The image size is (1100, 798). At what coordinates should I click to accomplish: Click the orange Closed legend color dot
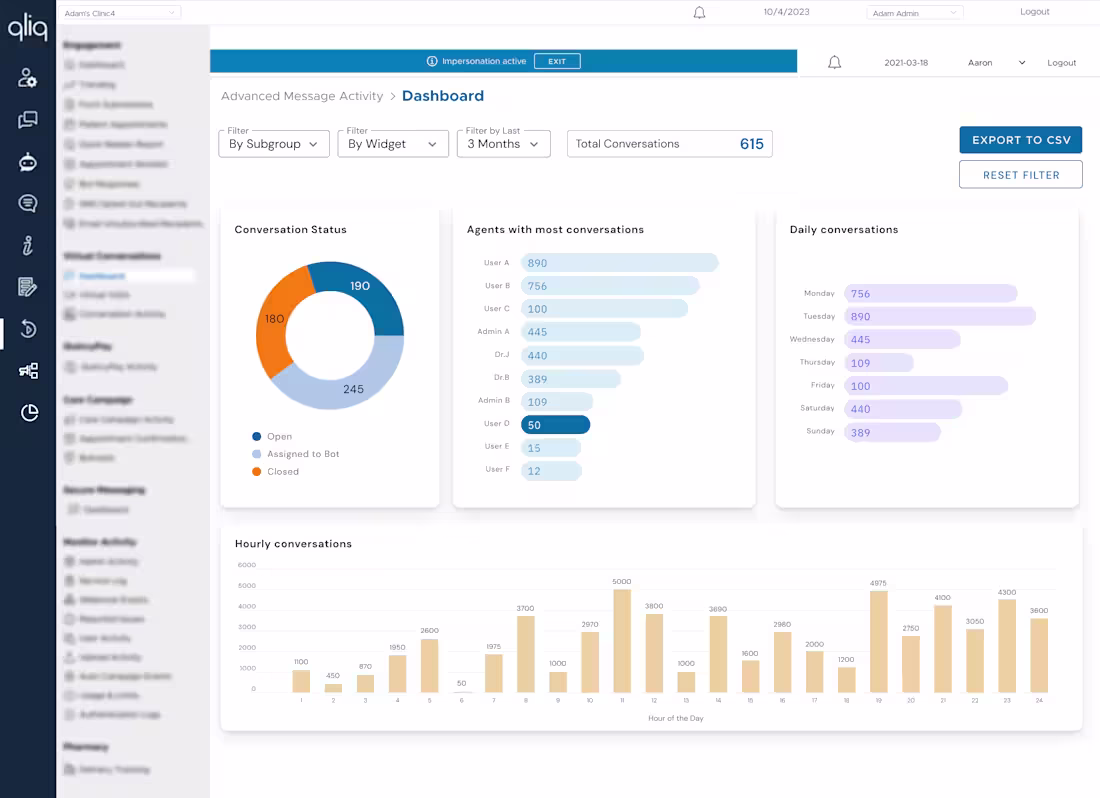coord(258,471)
